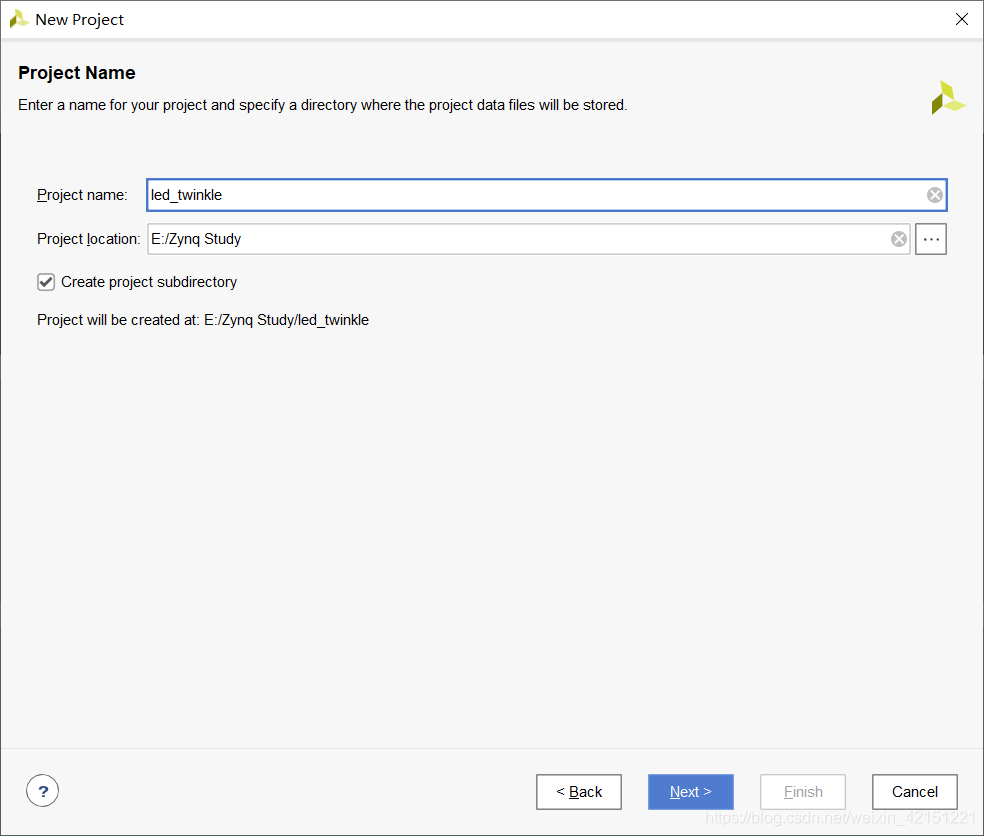Cancel the New Project wizard

coord(914,792)
